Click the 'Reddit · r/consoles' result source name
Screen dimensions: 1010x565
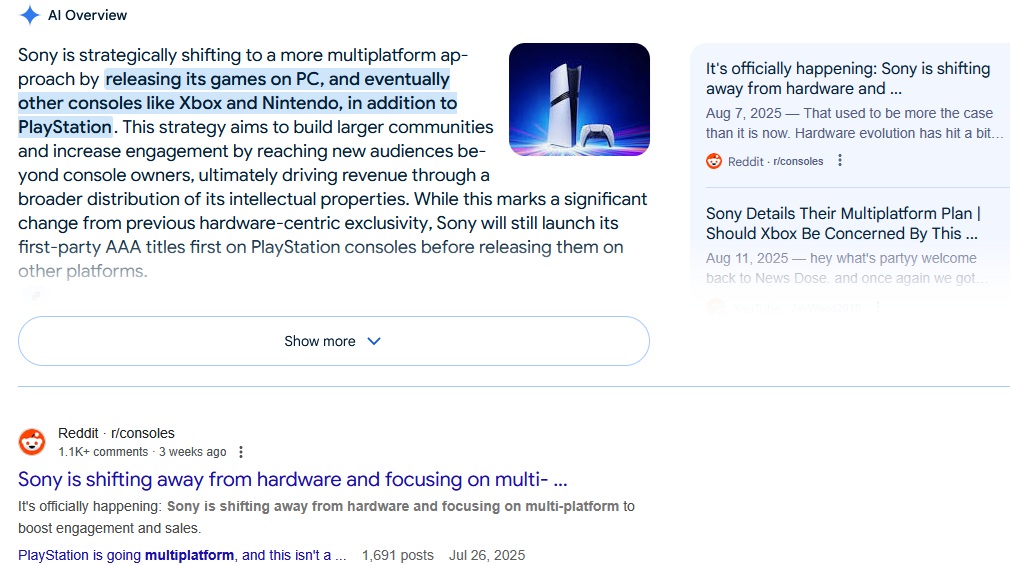[x=116, y=433]
